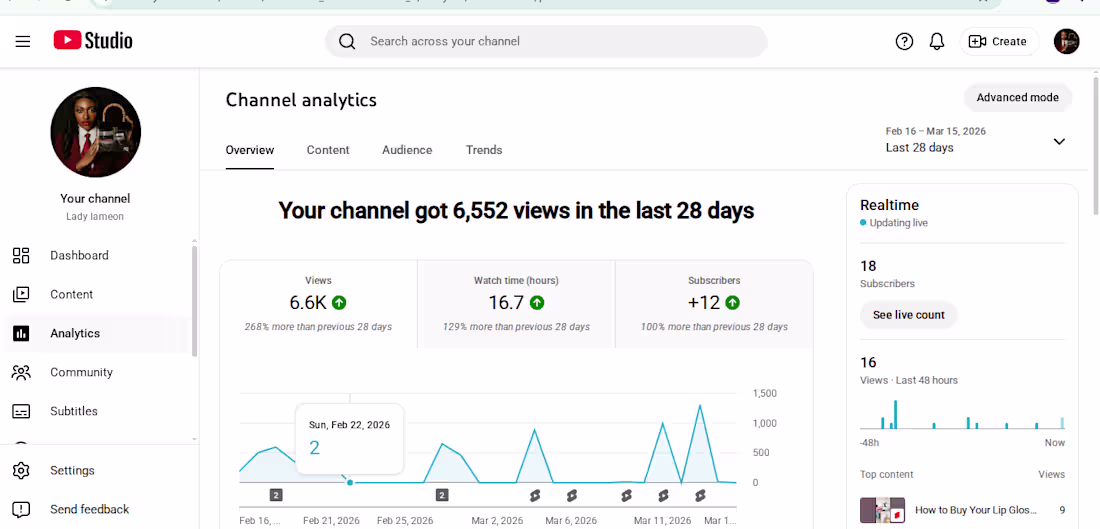
Task: Click the page vertical scrollbar
Action: click(1096, 144)
